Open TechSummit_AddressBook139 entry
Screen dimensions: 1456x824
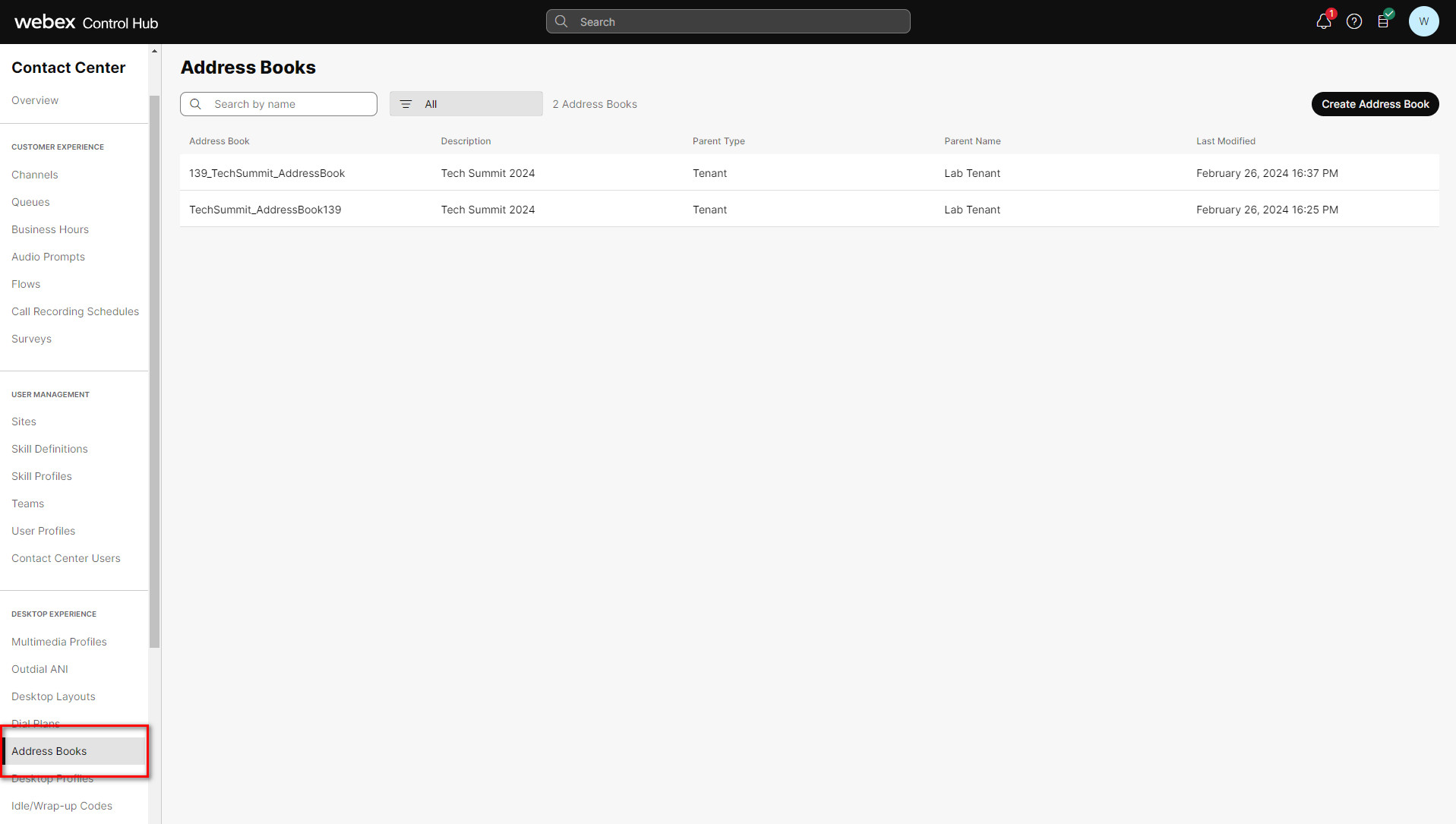pyautogui.click(x=265, y=210)
